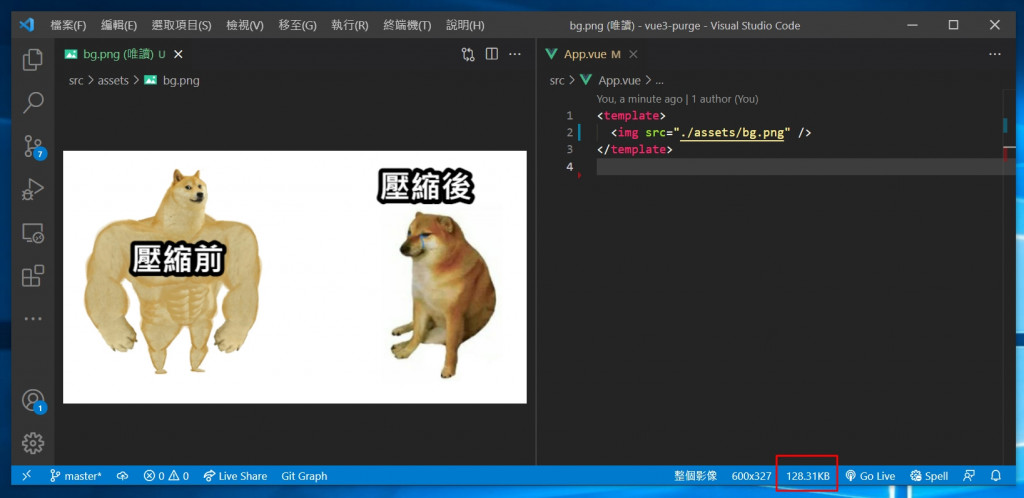Image resolution: width=1024 pixels, height=498 pixels.
Task: Open the Extensions view
Action: [33, 276]
